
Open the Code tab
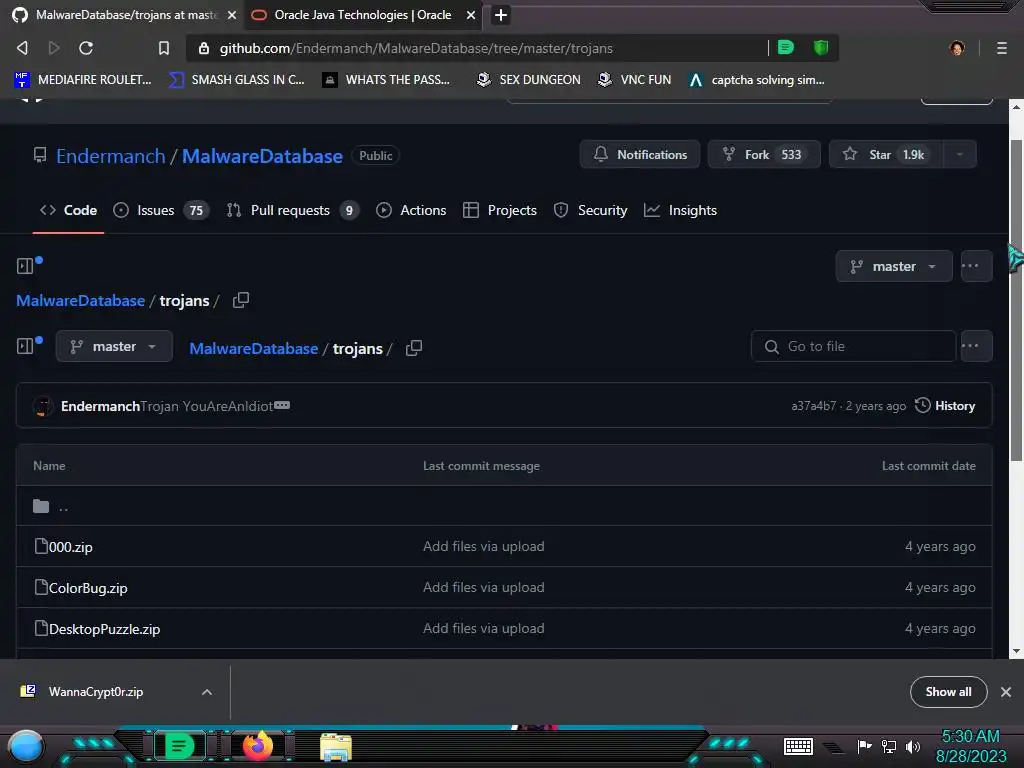point(69,210)
